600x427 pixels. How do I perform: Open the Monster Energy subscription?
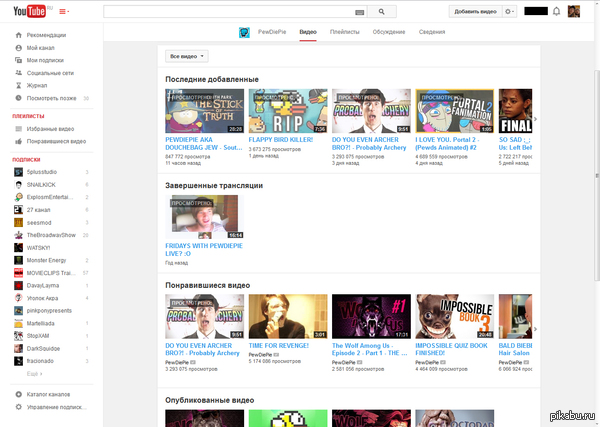(46, 260)
